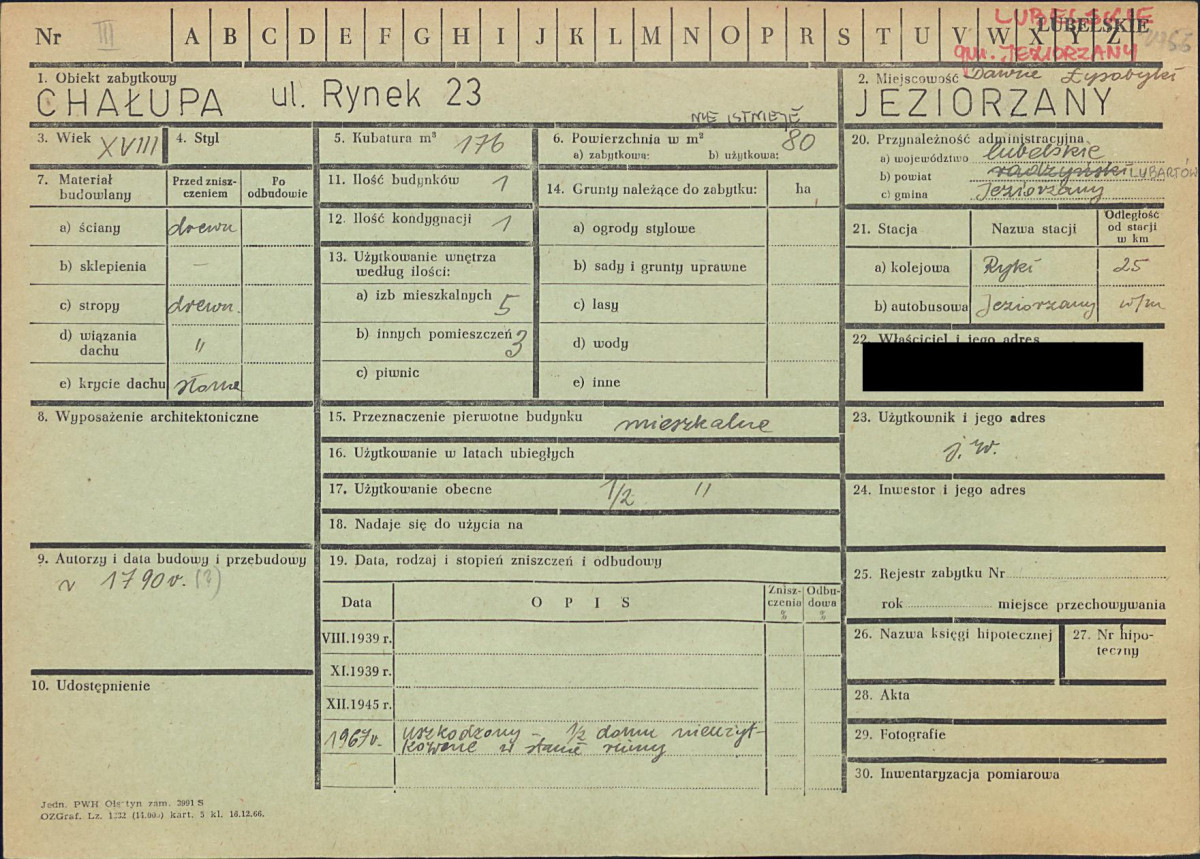This screenshot has width=1200, height=859.
Task: Click the '12. Ilość kondygnacji' label
Action: 399,218
